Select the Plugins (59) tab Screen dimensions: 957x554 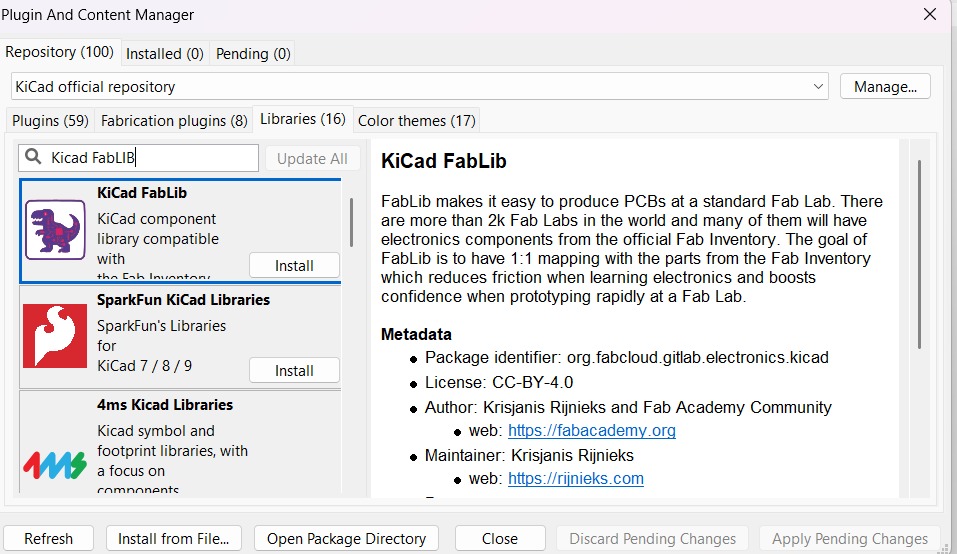coord(50,120)
